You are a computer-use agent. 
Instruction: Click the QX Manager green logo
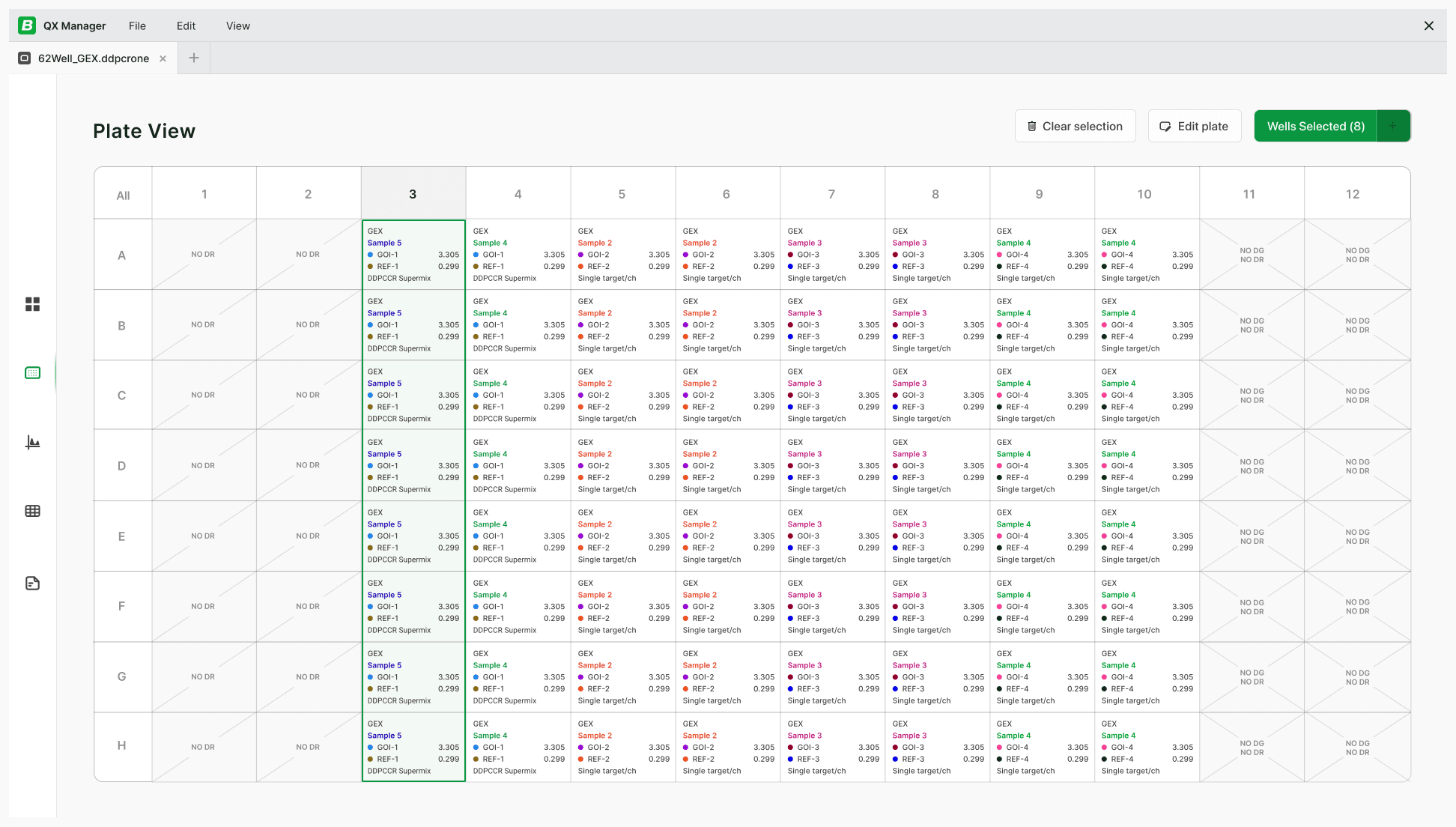(x=27, y=25)
